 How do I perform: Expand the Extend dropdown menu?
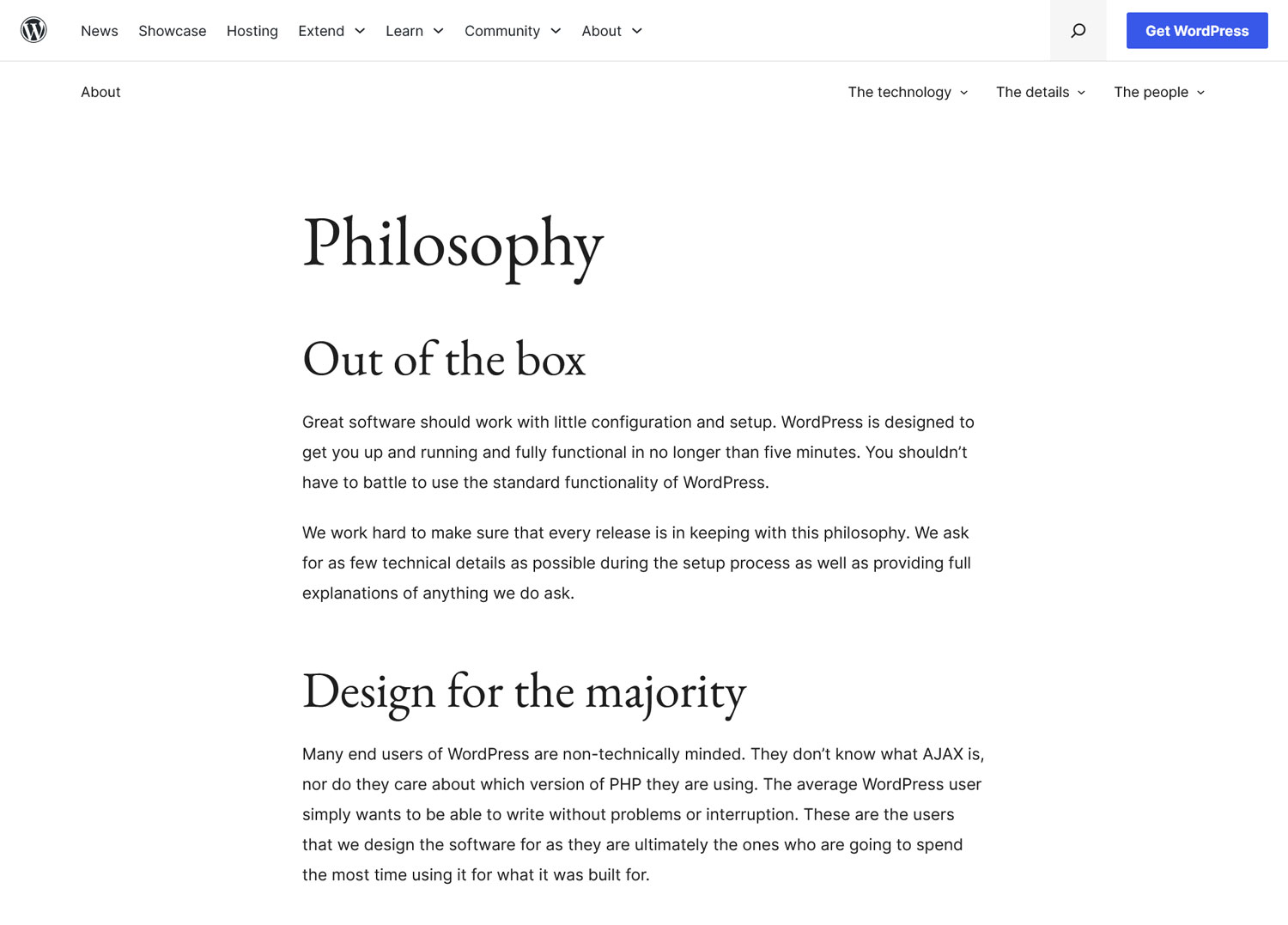pos(322,31)
